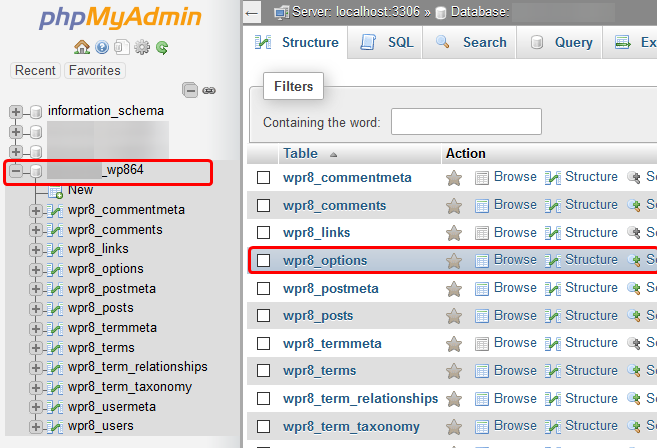Check the wpr8_termmeta table checkbox
The image size is (657, 448).
click(263, 344)
